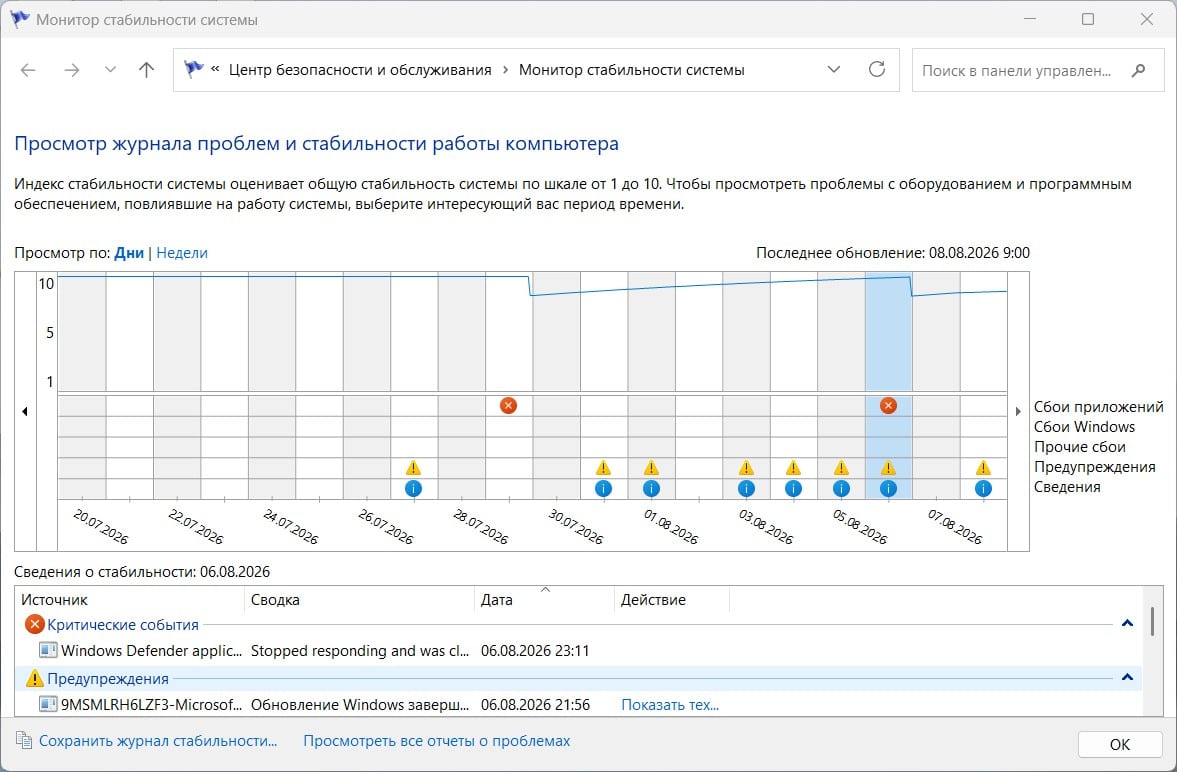Viewport: 1177px width, 772px height.
Task: Expand the breadcrumb arrow after Центр безопасности и обслуживания
Action: pos(505,70)
